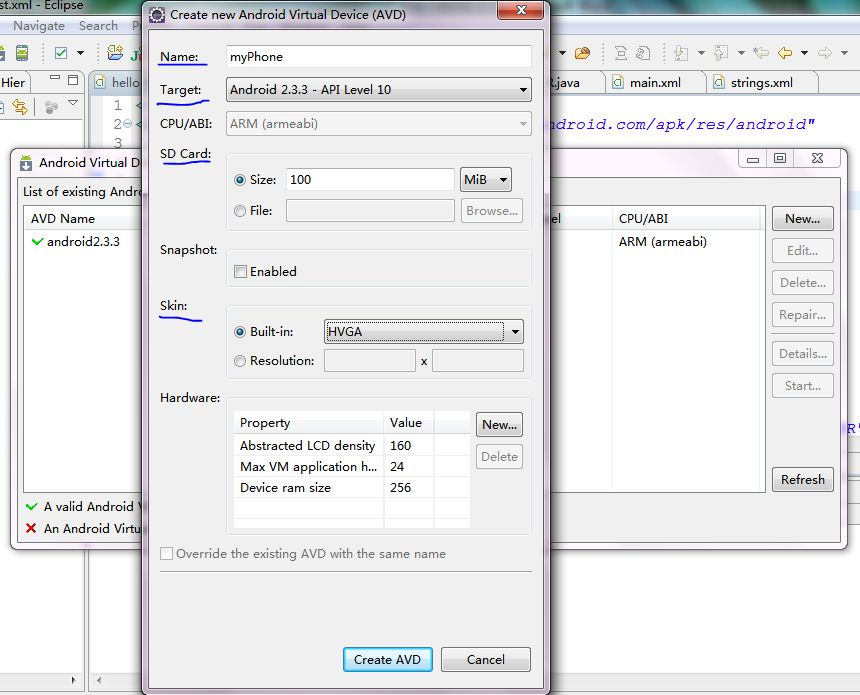Click the first Resolution width field
The image size is (860, 695).
[370, 361]
